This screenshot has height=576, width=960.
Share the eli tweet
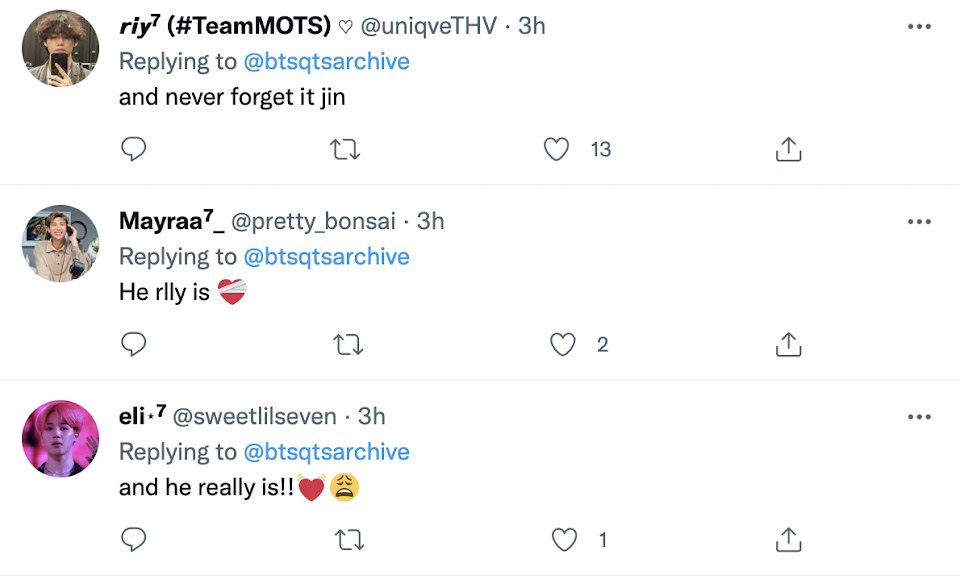[788, 541]
